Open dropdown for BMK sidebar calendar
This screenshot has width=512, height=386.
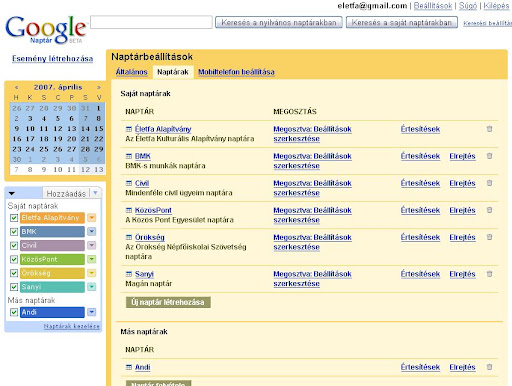(x=92, y=232)
